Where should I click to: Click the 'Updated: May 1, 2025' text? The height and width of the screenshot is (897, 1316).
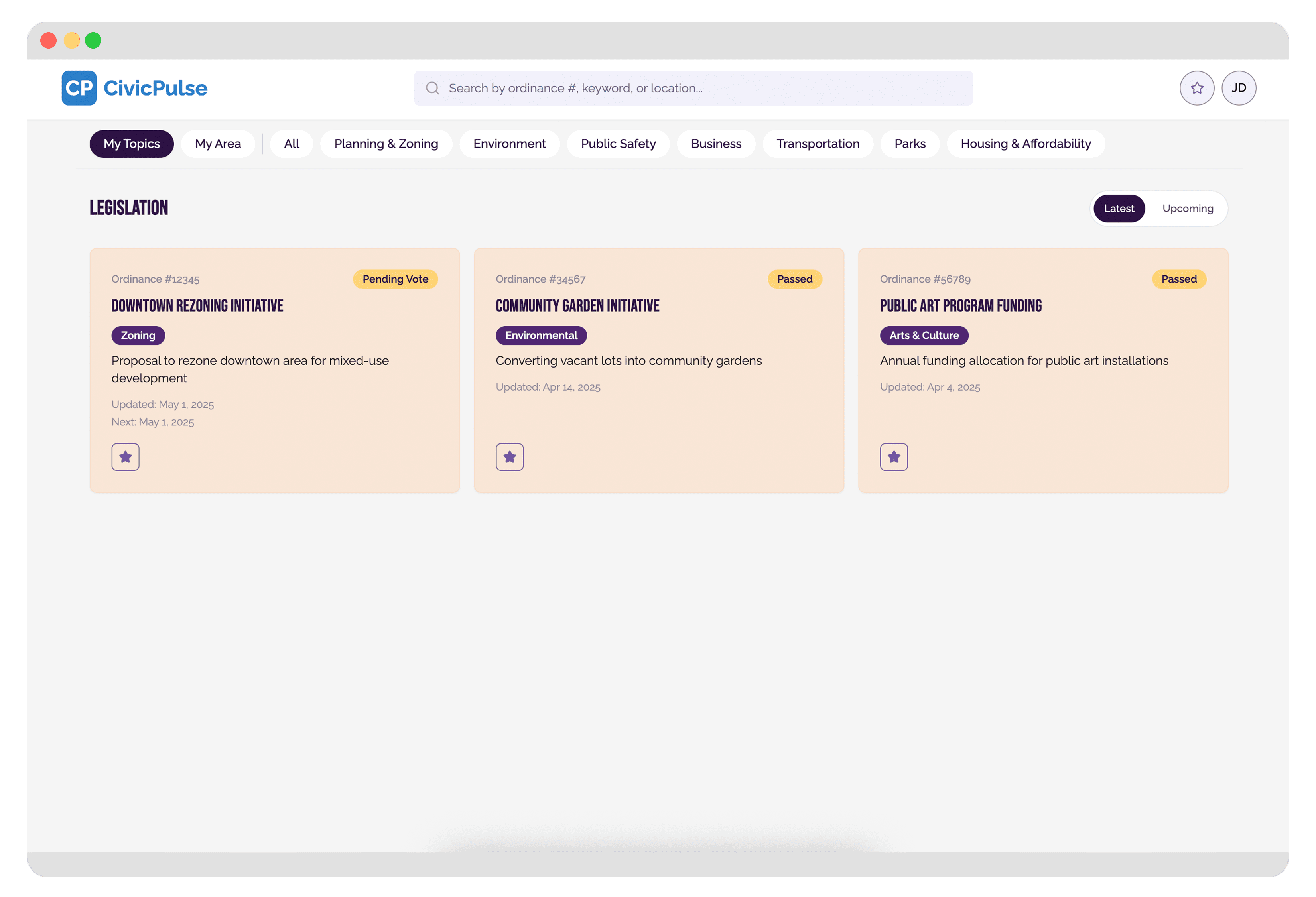tap(163, 405)
